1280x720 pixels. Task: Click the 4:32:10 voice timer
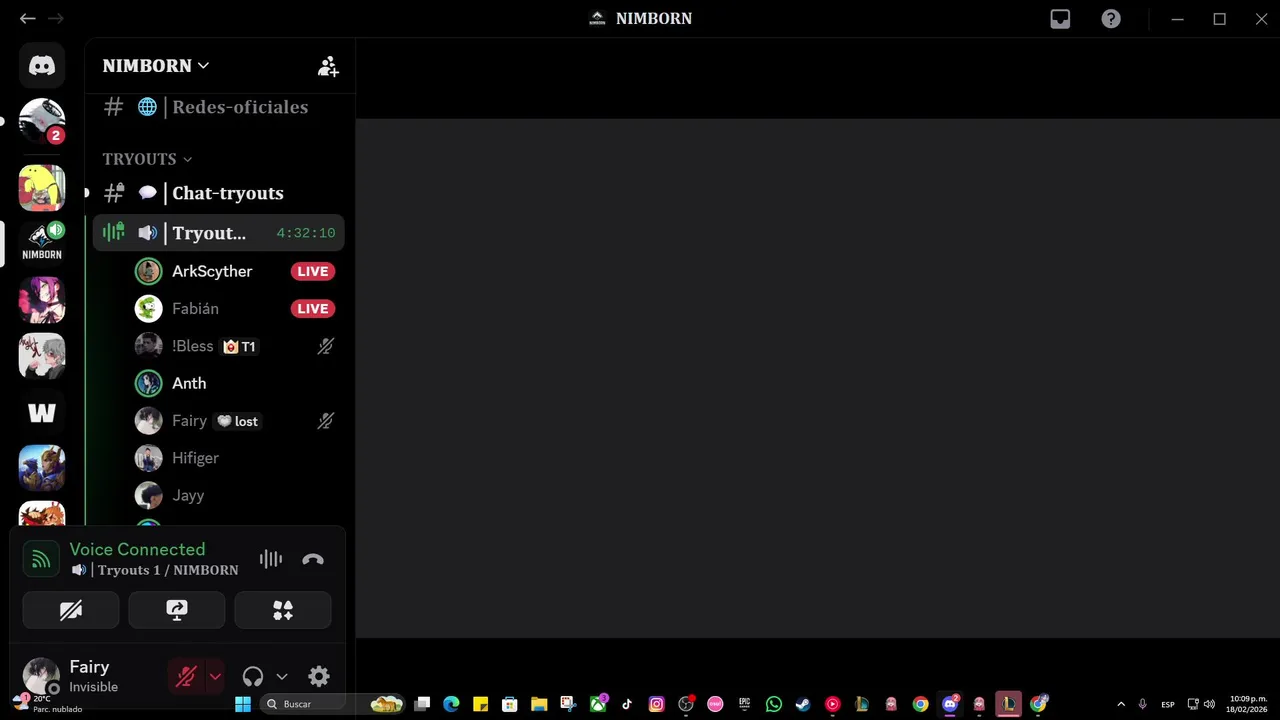306,233
